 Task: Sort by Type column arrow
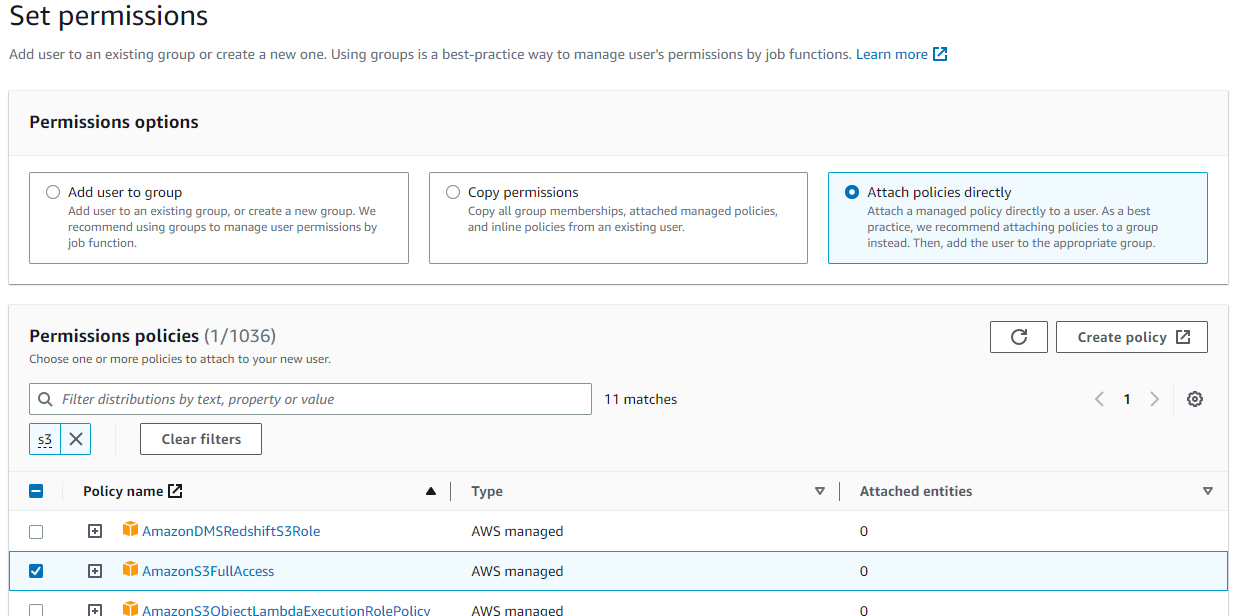(820, 491)
